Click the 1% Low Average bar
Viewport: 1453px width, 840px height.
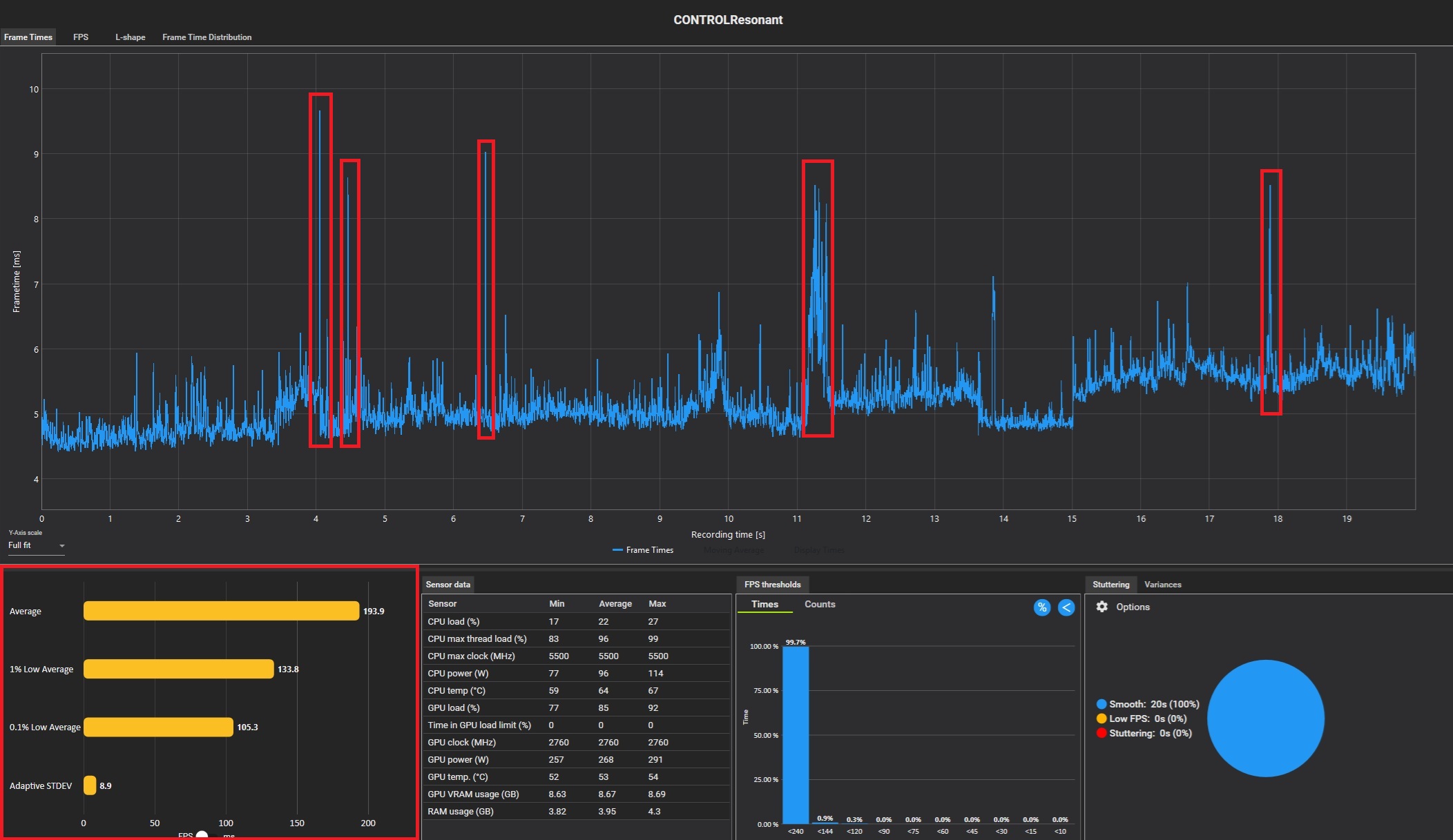179,669
